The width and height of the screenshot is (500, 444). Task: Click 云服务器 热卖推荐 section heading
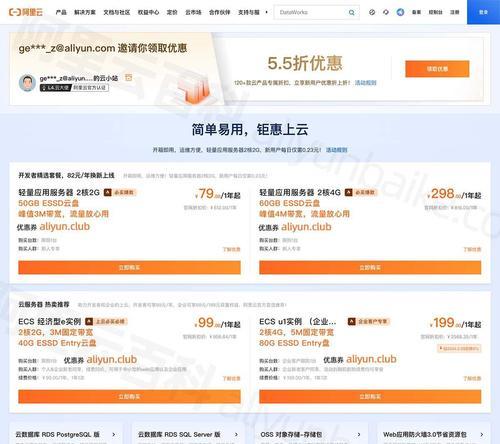[44, 304]
